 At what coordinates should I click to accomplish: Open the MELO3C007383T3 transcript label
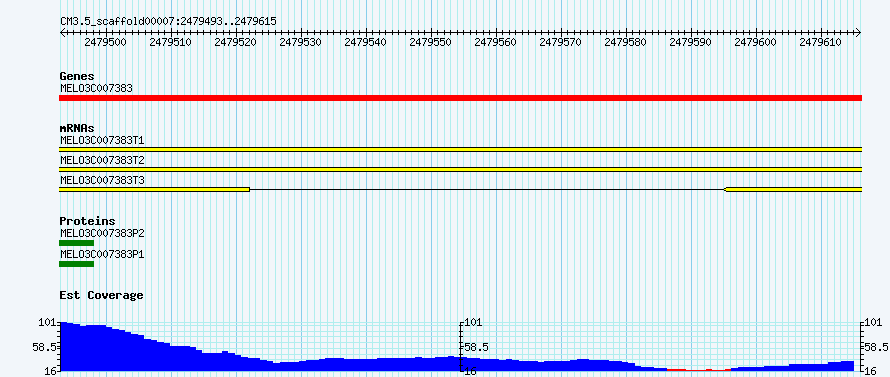102,180
